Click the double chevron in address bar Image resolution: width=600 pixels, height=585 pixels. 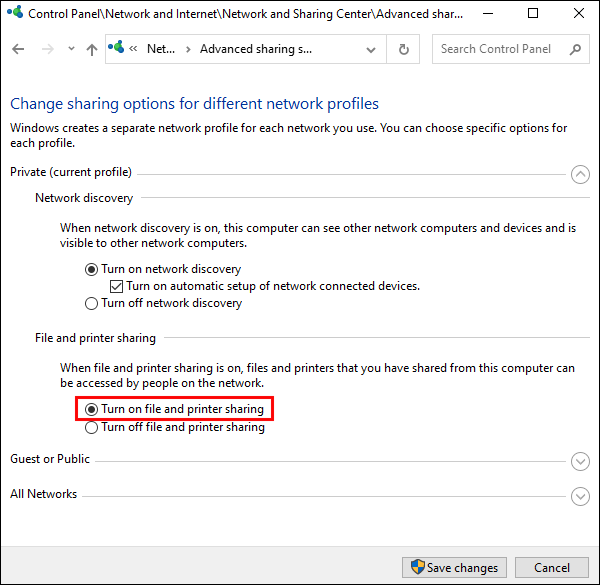(133, 49)
